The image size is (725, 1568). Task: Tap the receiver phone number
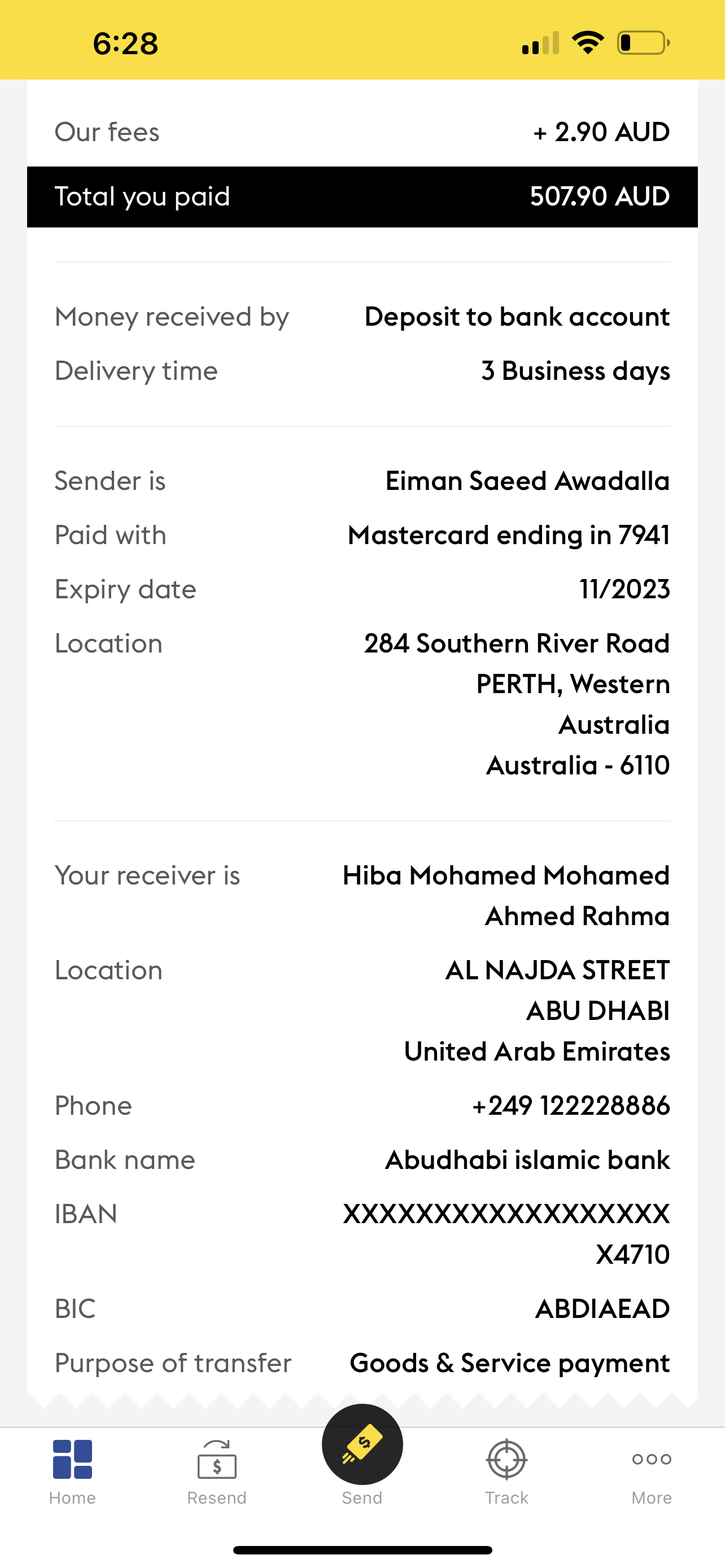click(570, 1105)
